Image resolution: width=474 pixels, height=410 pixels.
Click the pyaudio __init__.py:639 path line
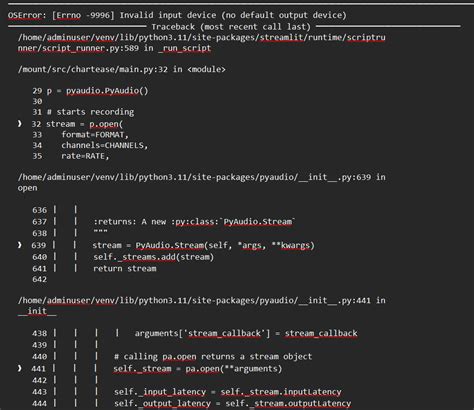tap(202, 177)
